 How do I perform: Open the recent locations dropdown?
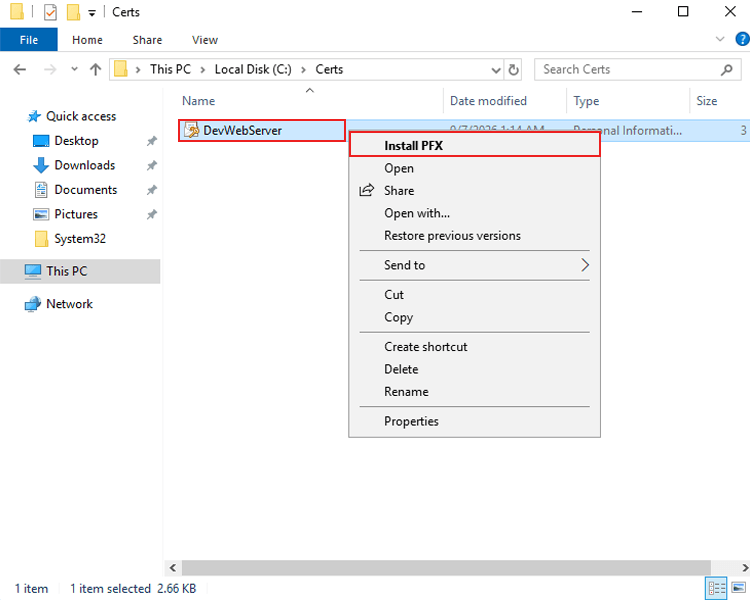click(x=74, y=69)
